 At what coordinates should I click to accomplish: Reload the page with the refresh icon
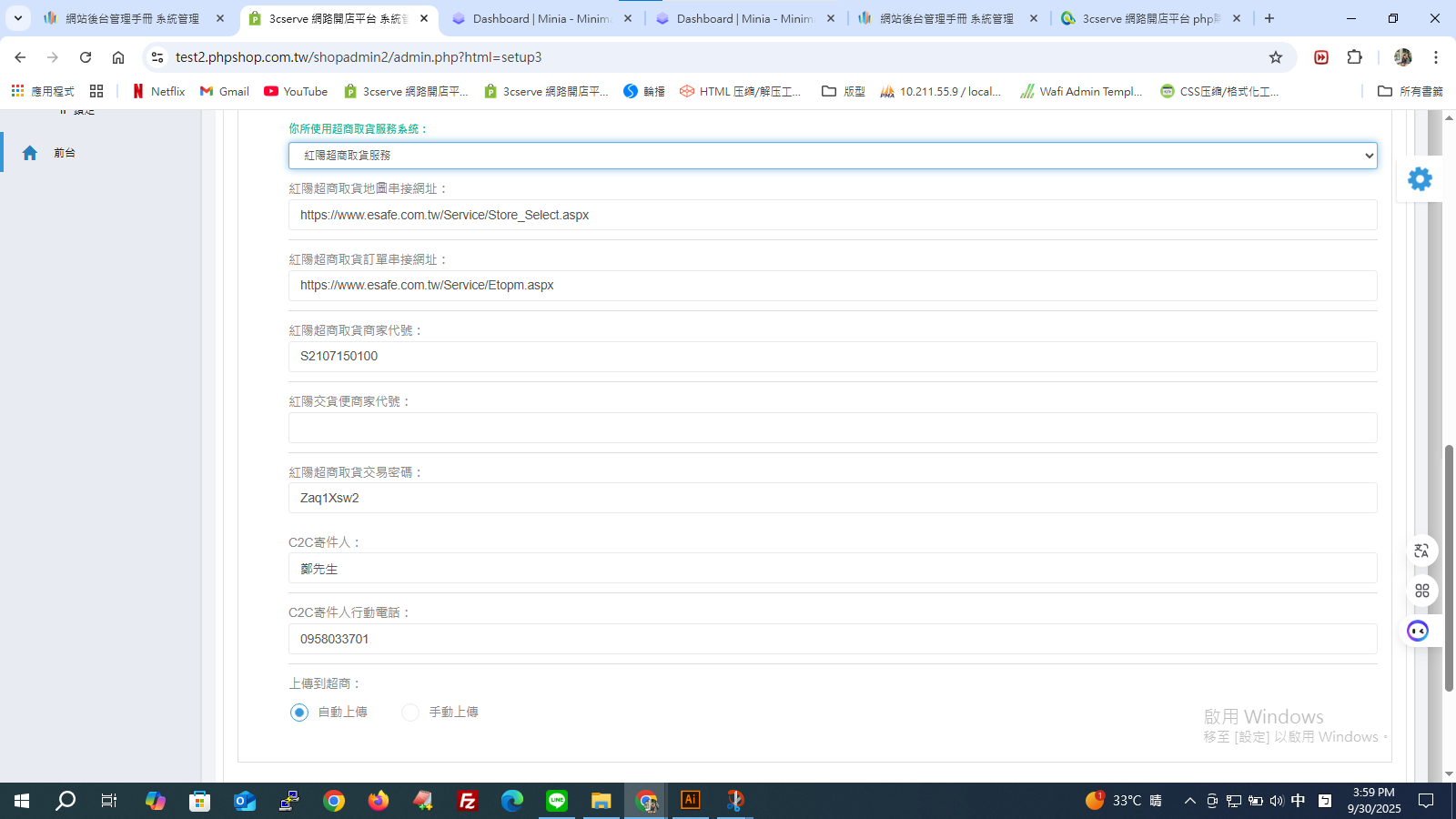click(86, 57)
